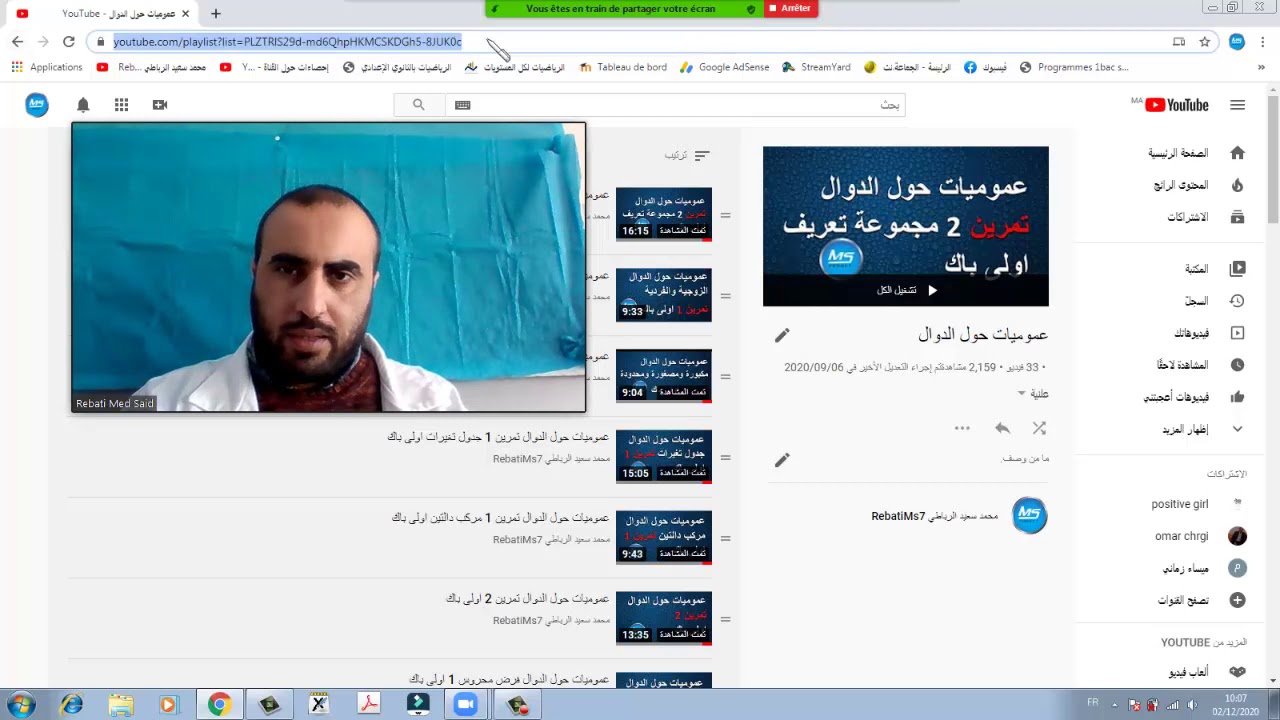Open channel RebatiMs7 محمد سعيد الرباطي link
Screen dimensions: 1280x720
935,516
